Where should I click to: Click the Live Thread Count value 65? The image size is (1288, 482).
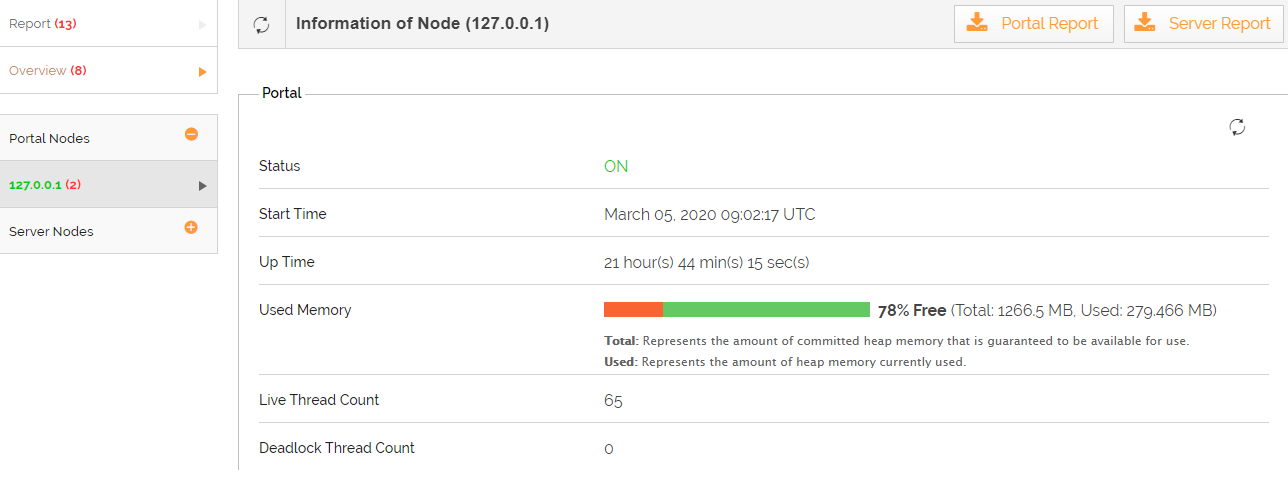click(x=613, y=400)
